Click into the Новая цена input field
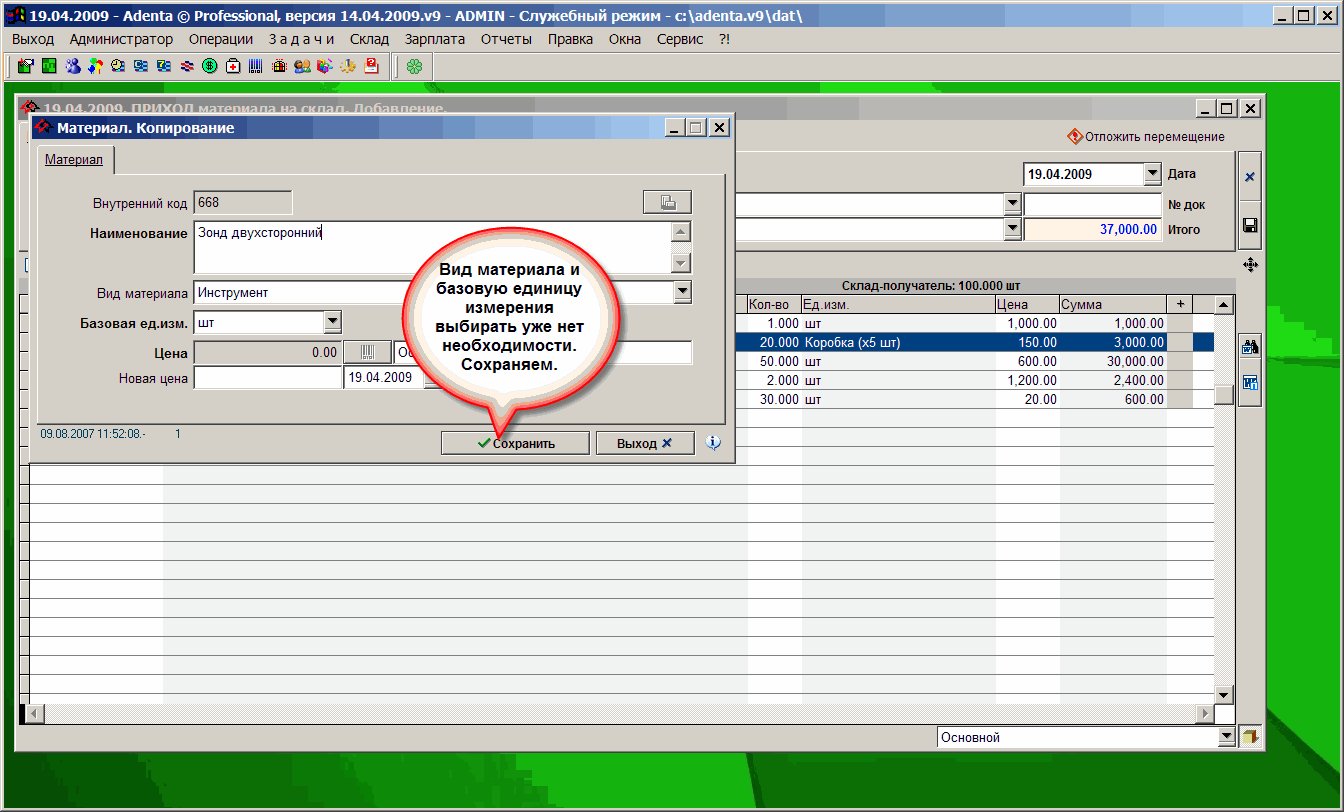The height and width of the screenshot is (812, 1344). point(267,378)
